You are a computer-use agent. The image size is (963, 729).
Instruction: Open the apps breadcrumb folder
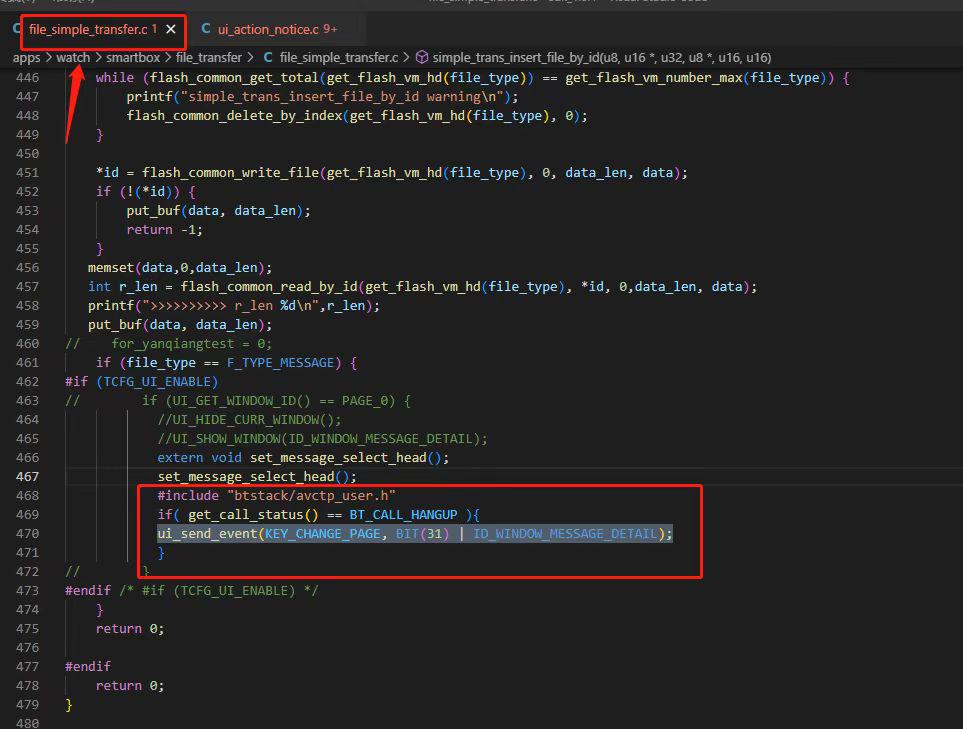(26, 58)
